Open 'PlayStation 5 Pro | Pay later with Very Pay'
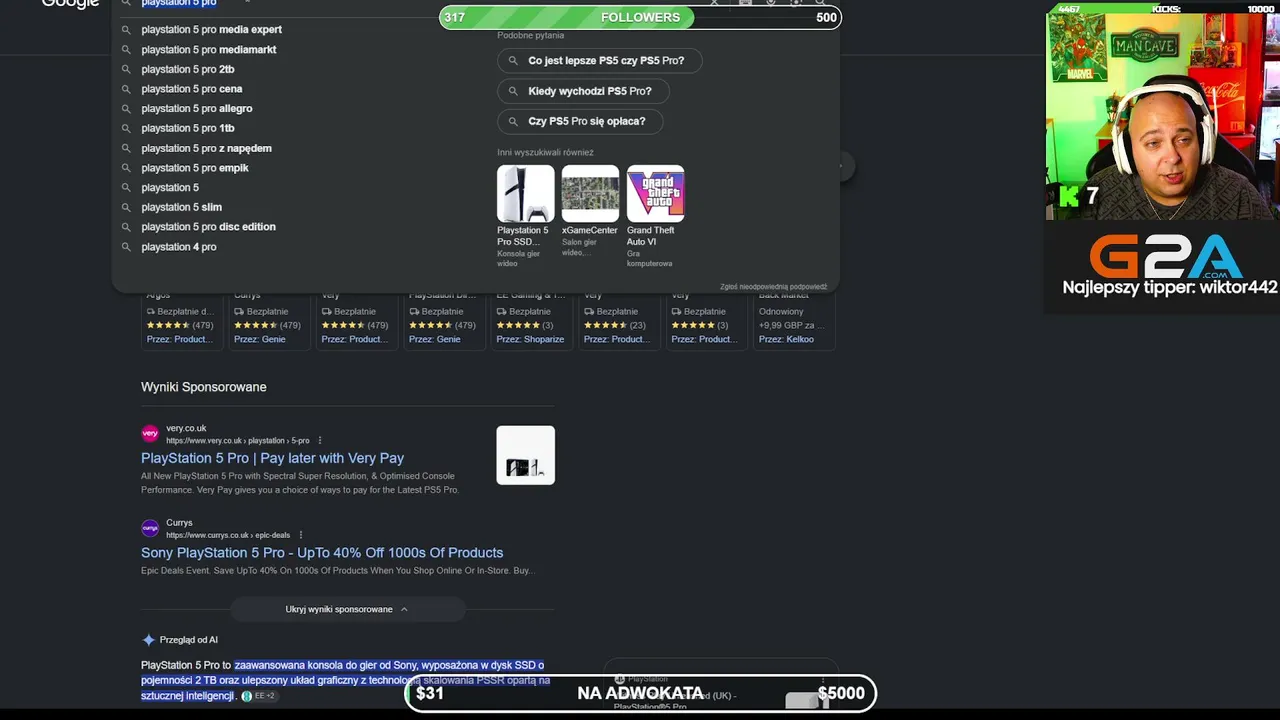This screenshot has height=720, width=1280. tap(272, 458)
